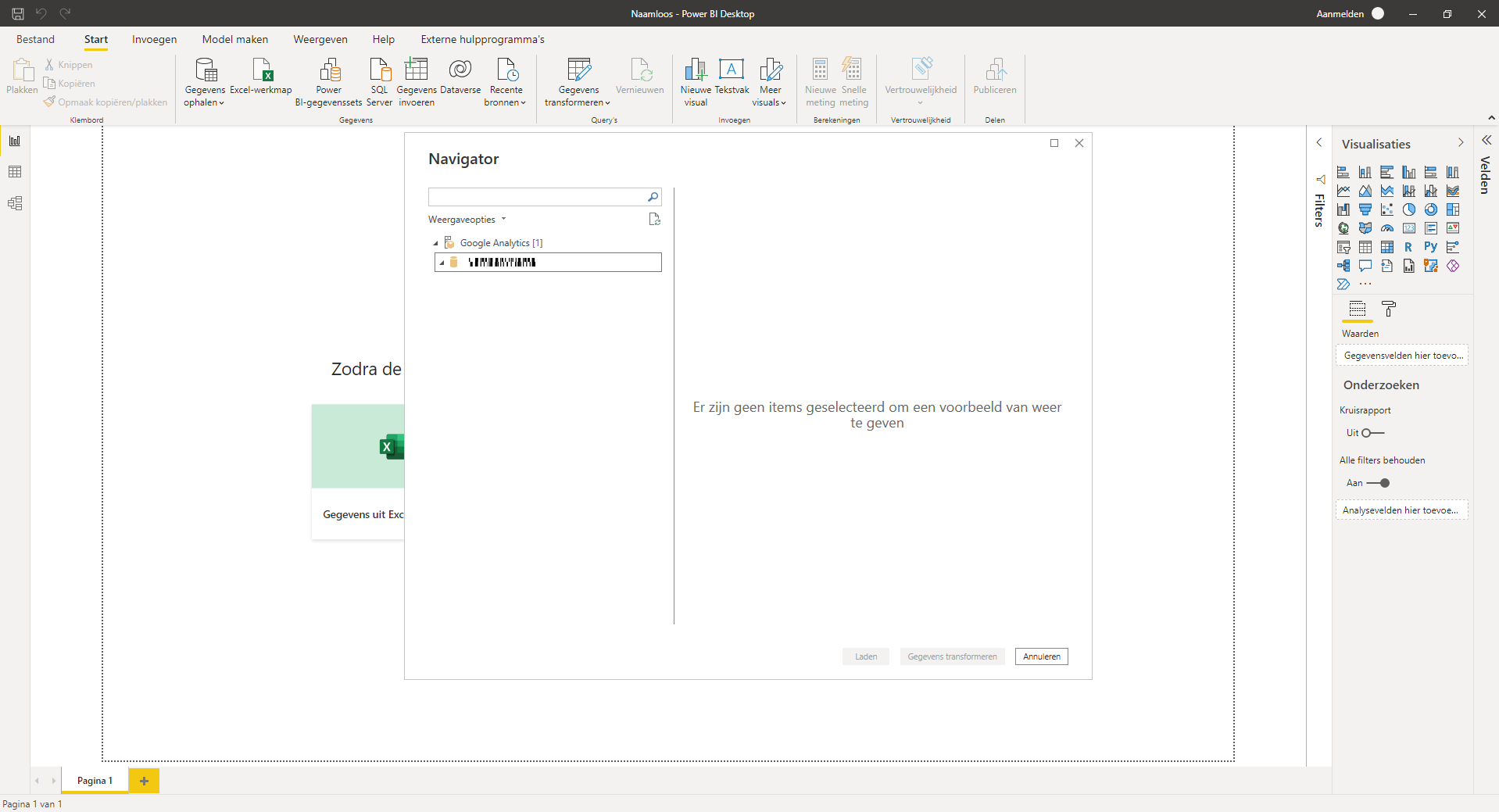
Task: Open the Gegevens transformeren ribbon dropdown
Action: point(578,82)
